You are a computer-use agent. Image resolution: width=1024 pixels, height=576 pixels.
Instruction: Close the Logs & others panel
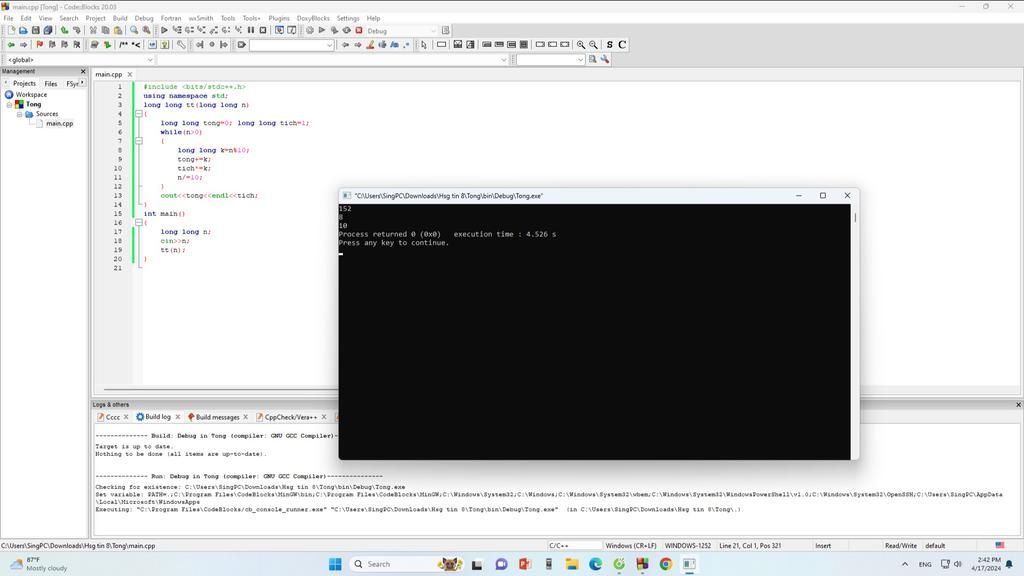tap(1018, 405)
